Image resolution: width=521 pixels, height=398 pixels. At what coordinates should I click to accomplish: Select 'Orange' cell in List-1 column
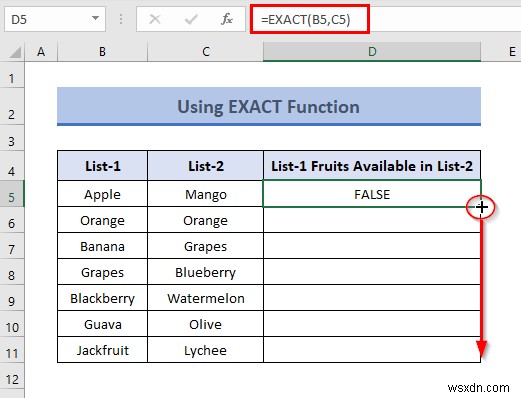coord(102,220)
